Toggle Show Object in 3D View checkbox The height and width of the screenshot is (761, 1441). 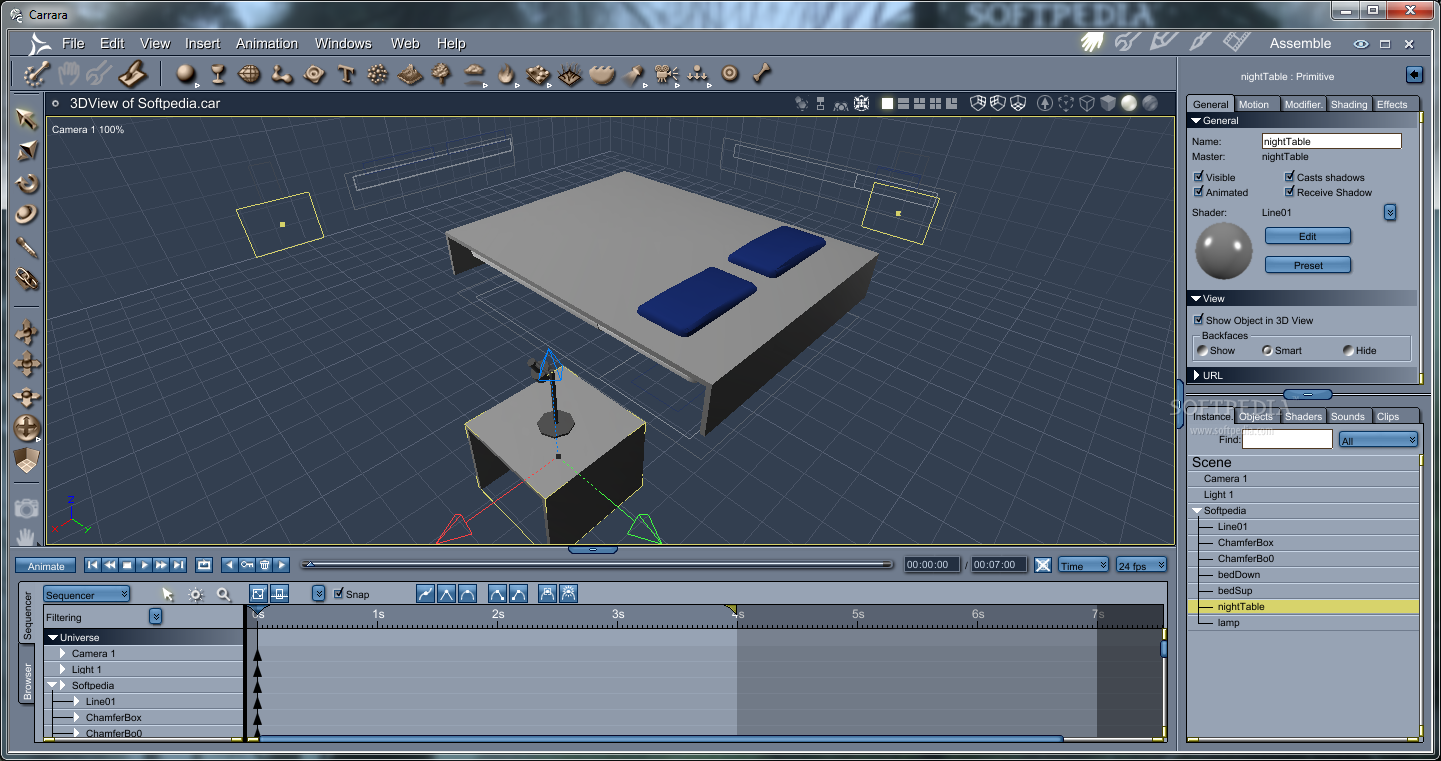pyautogui.click(x=1200, y=320)
